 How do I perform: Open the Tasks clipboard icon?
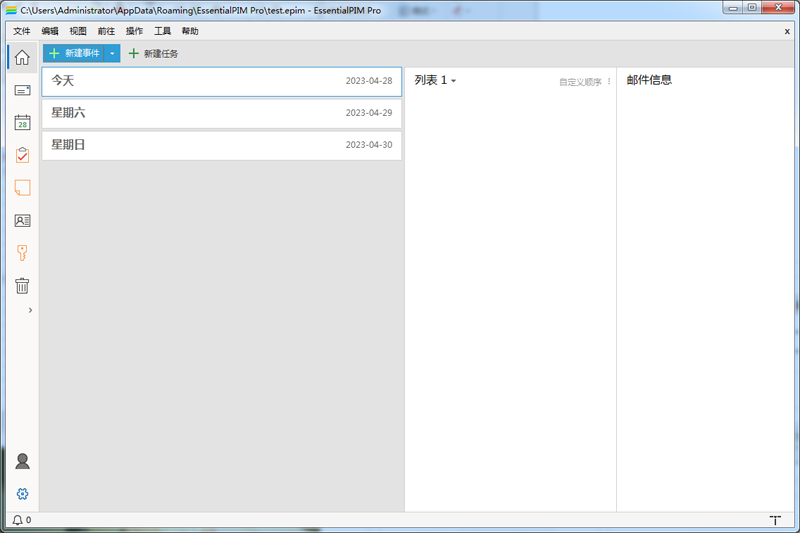[22, 155]
